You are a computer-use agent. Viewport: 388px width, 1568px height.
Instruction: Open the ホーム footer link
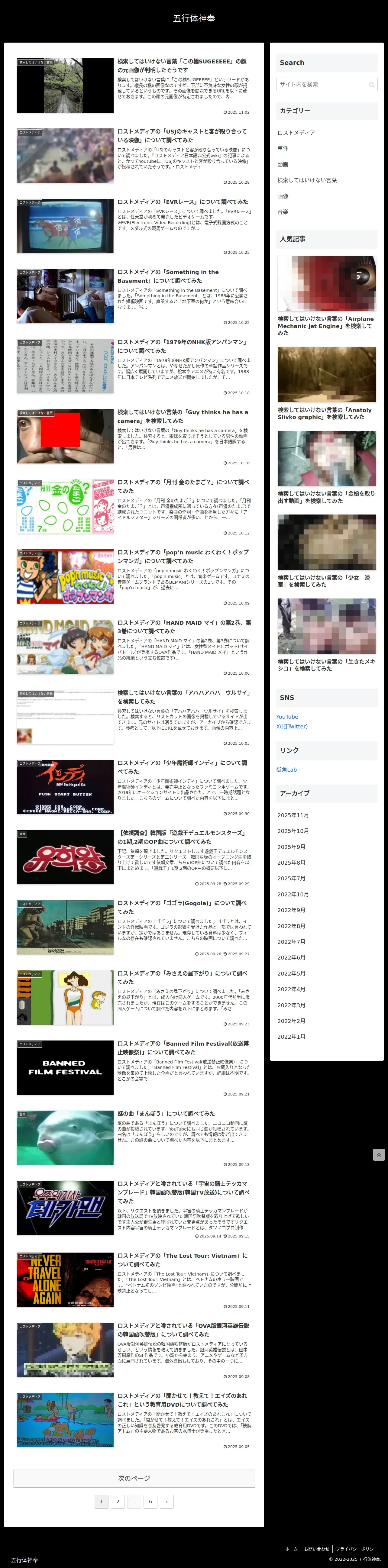[x=291, y=1549]
